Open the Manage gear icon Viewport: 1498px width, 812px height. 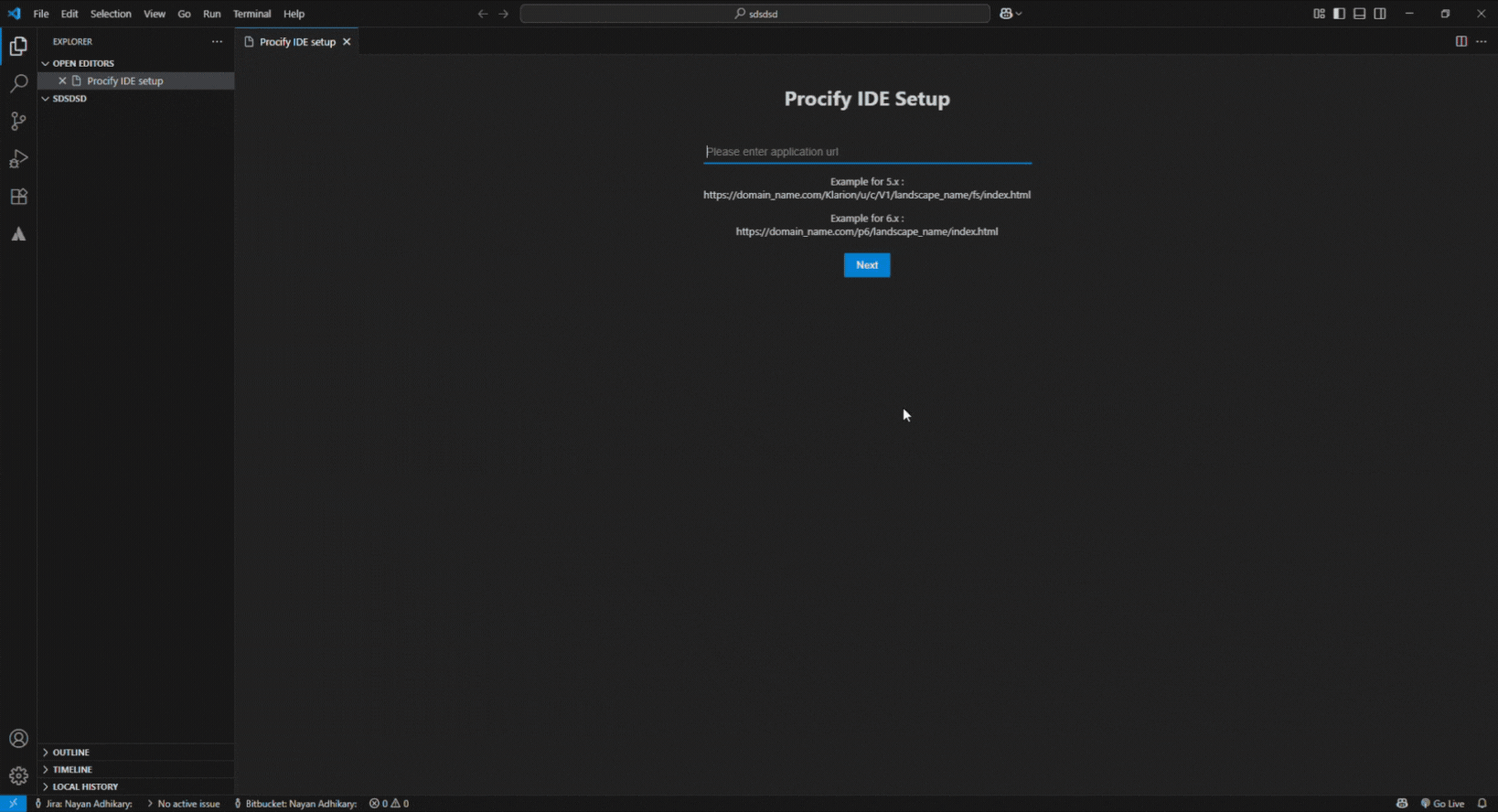tap(18, 775)
